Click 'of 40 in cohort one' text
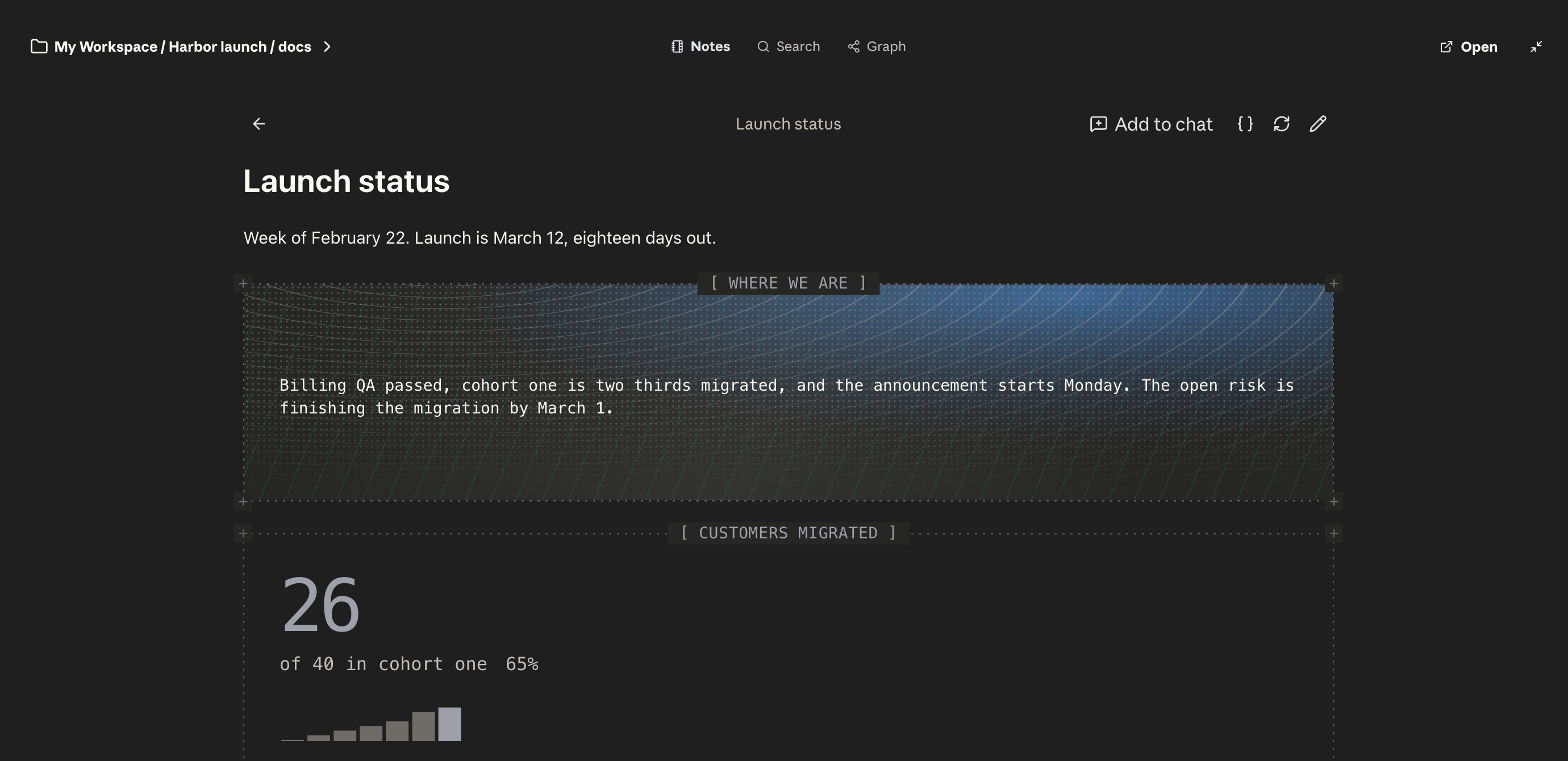Screen dimensions: 1568x761 [383, 664]
